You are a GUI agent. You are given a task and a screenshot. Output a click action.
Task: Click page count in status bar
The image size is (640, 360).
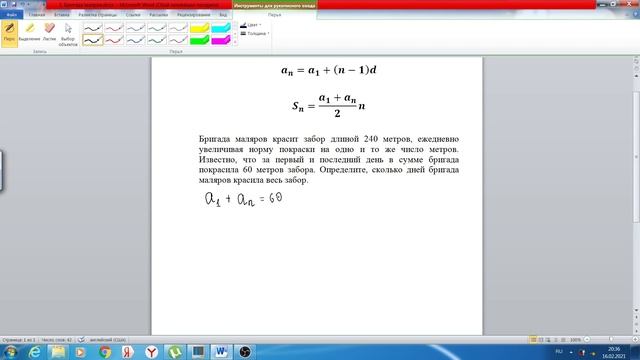coord(19,340)
